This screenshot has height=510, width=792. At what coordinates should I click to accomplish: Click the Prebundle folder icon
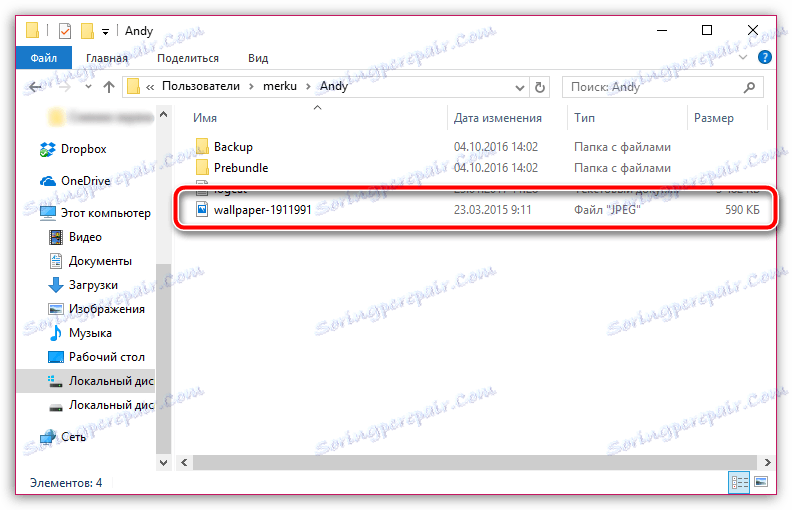202,167
